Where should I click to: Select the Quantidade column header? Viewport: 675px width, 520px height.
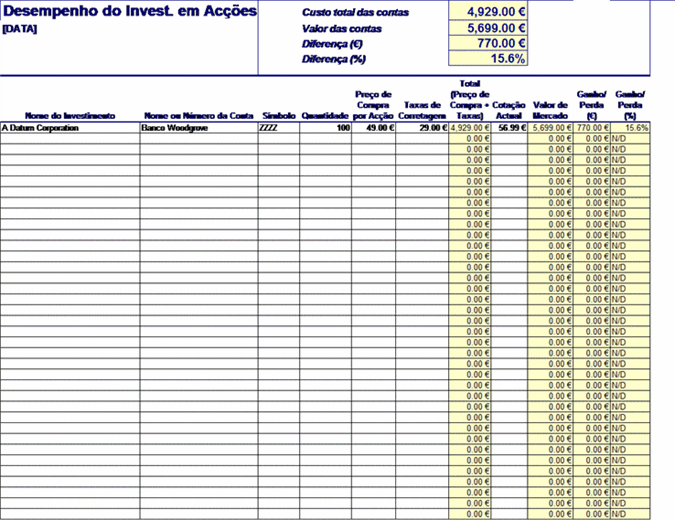[x=325, y=115]
